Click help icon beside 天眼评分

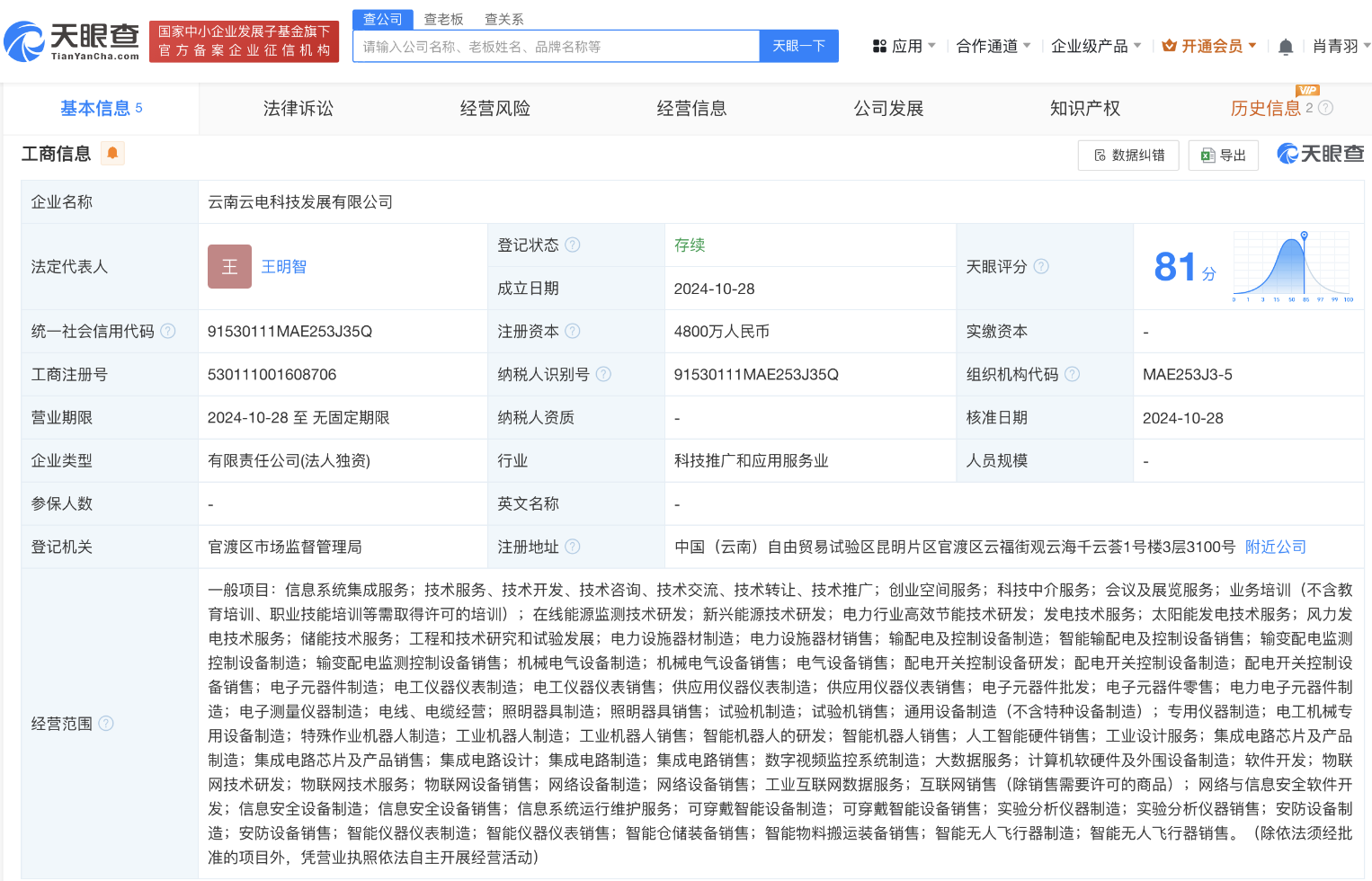[1041, 266]
